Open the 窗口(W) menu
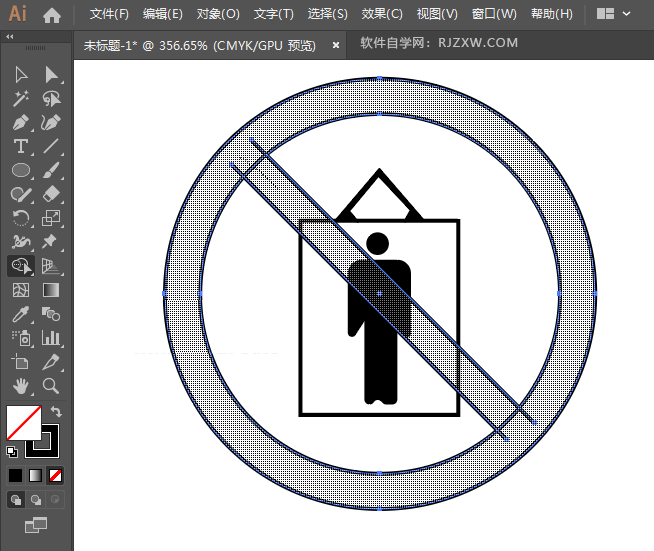654x551 pixels. [494, 14]
